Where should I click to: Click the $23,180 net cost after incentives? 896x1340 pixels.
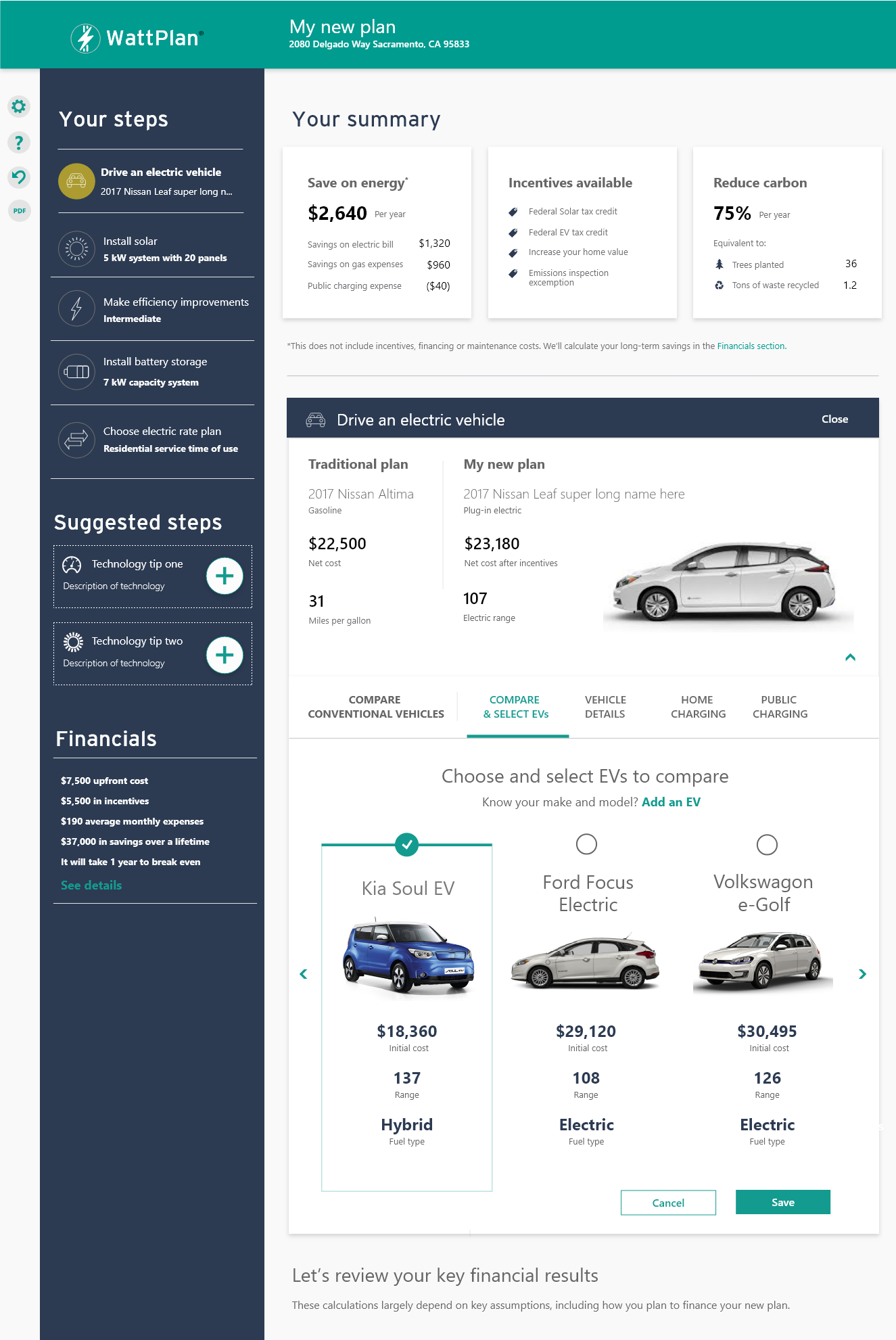coord(492,544)
